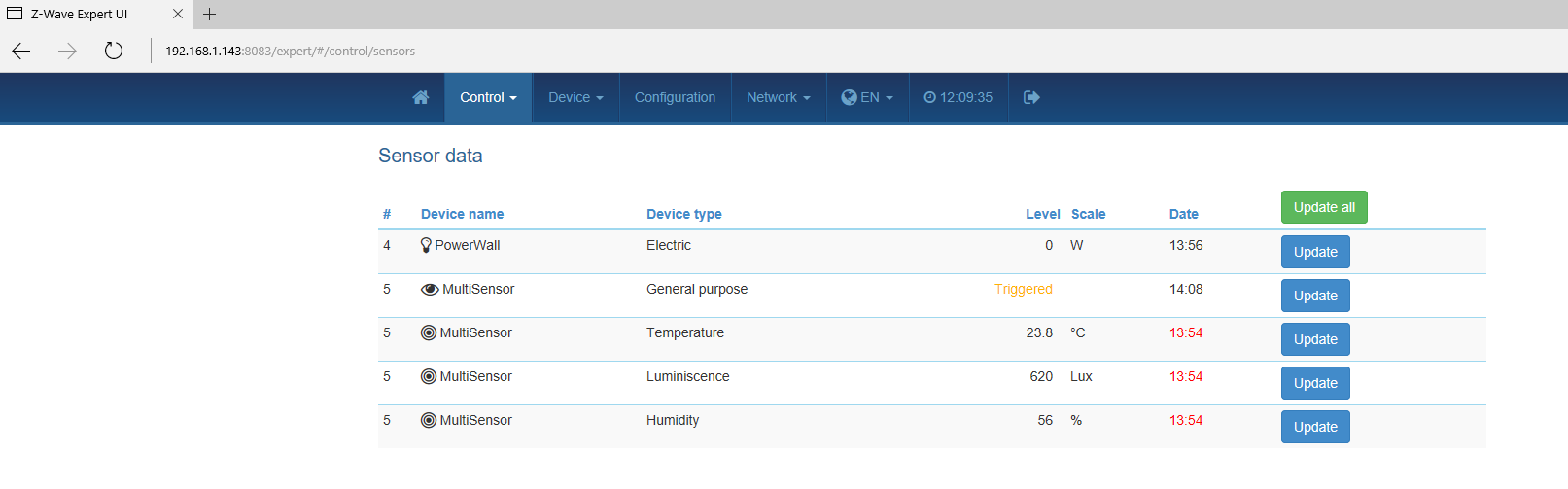Open the Network dropdown menu
Viewport: 1568px width, 489px height.
tap(778, 97)
